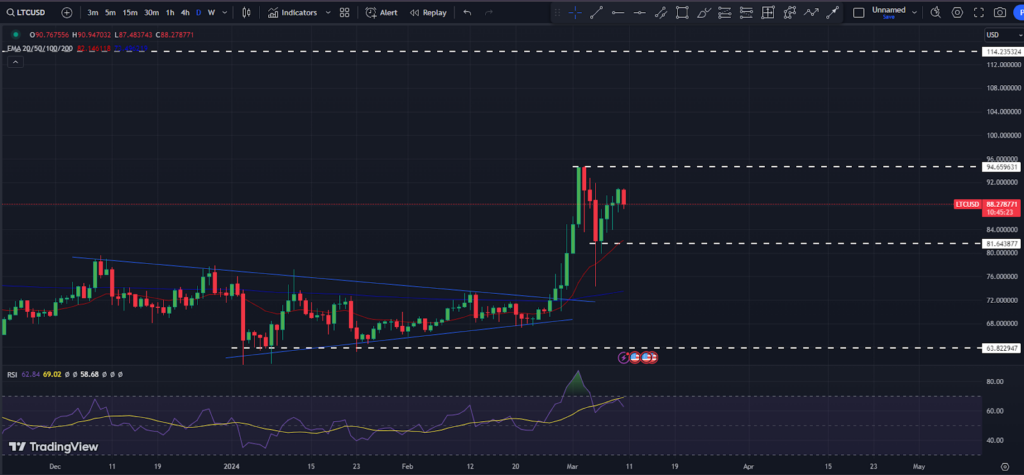The image size is (1024, 475).
Task: Collapse the indicator legend chevron
Action: pyautogui.click(x=15, y=62)
